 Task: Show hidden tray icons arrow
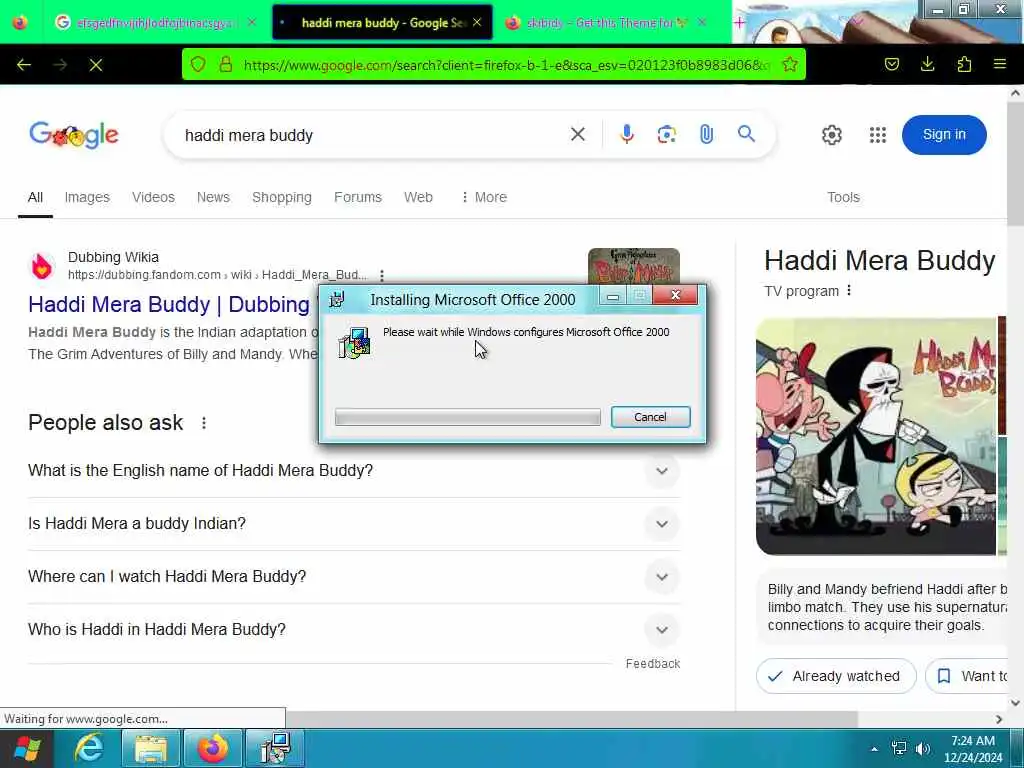point(874,749)
